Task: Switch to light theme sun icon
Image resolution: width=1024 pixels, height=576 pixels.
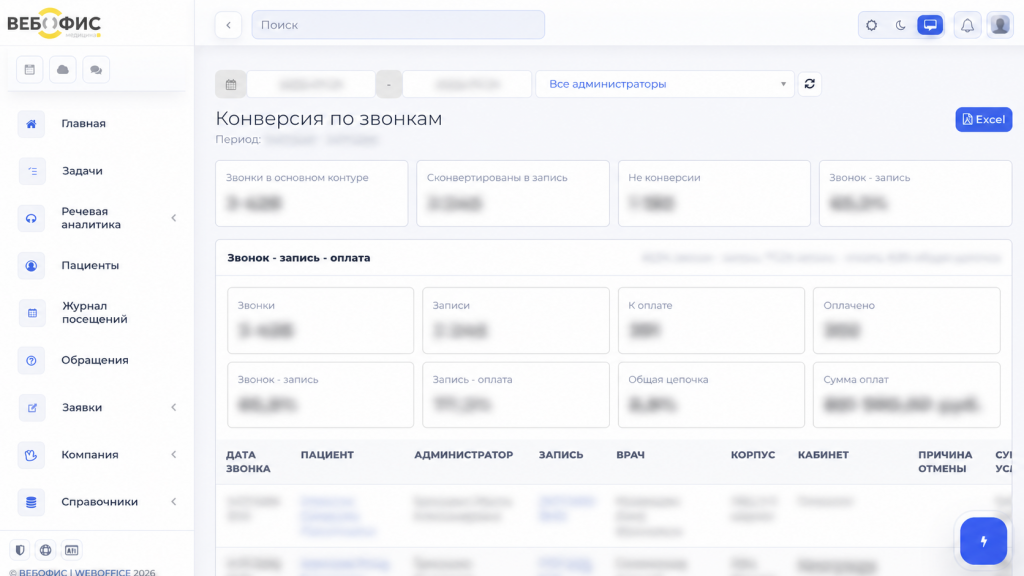Action: pos(872,25)
